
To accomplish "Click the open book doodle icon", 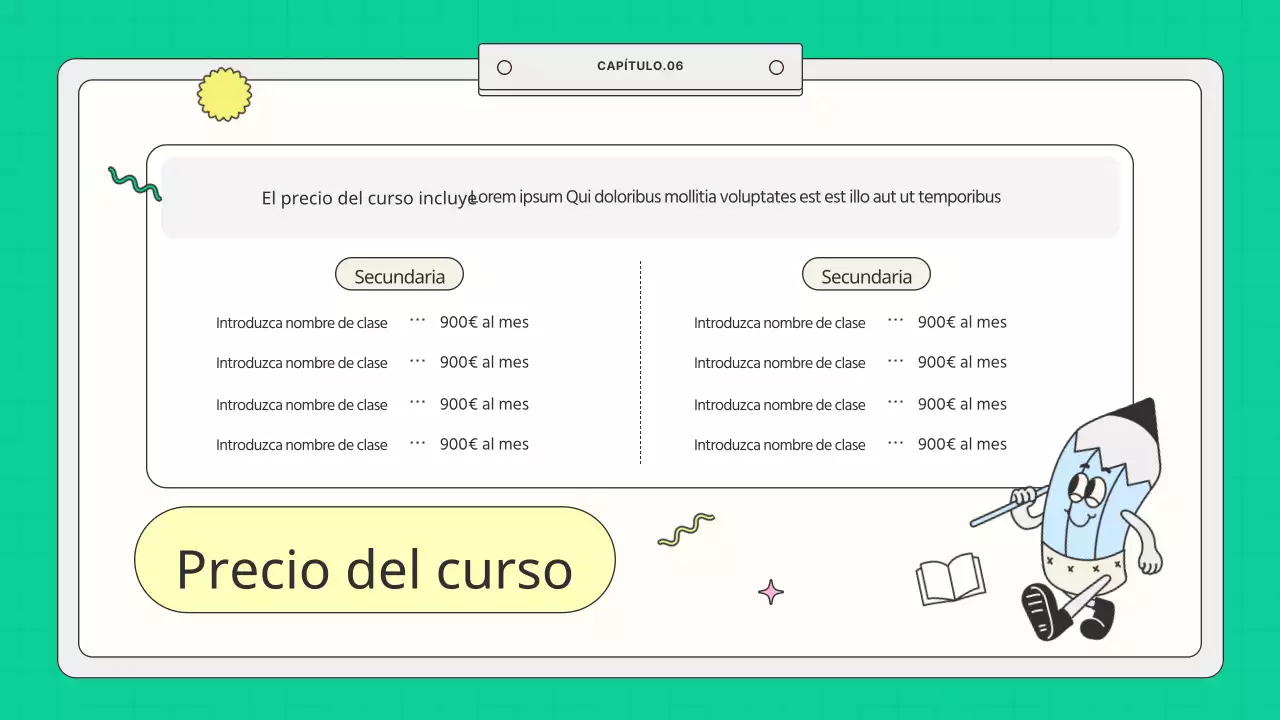I will coord(950,578).
